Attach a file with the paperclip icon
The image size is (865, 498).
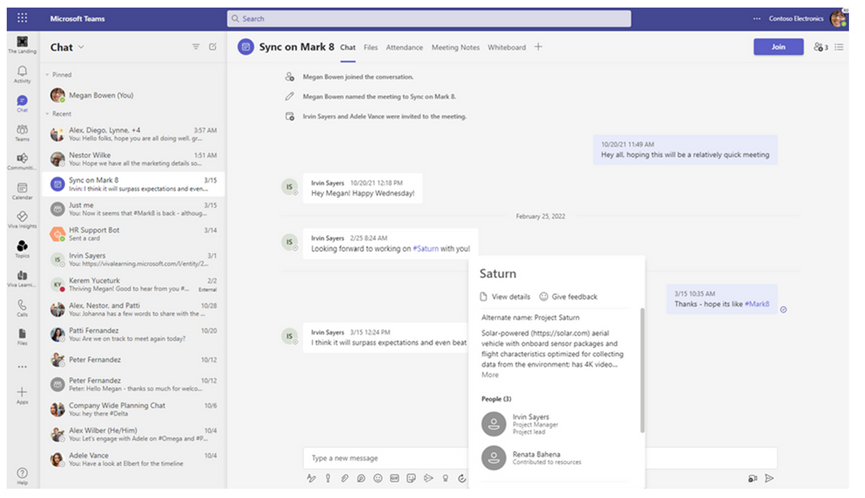(x=344, y=478)
